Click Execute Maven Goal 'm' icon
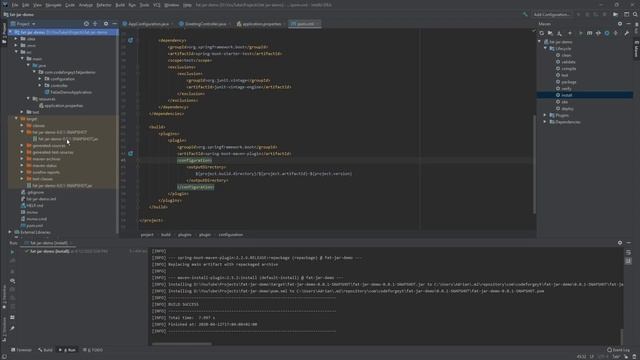This screenshot has width=640, height=360. click(x=589, y=33)
